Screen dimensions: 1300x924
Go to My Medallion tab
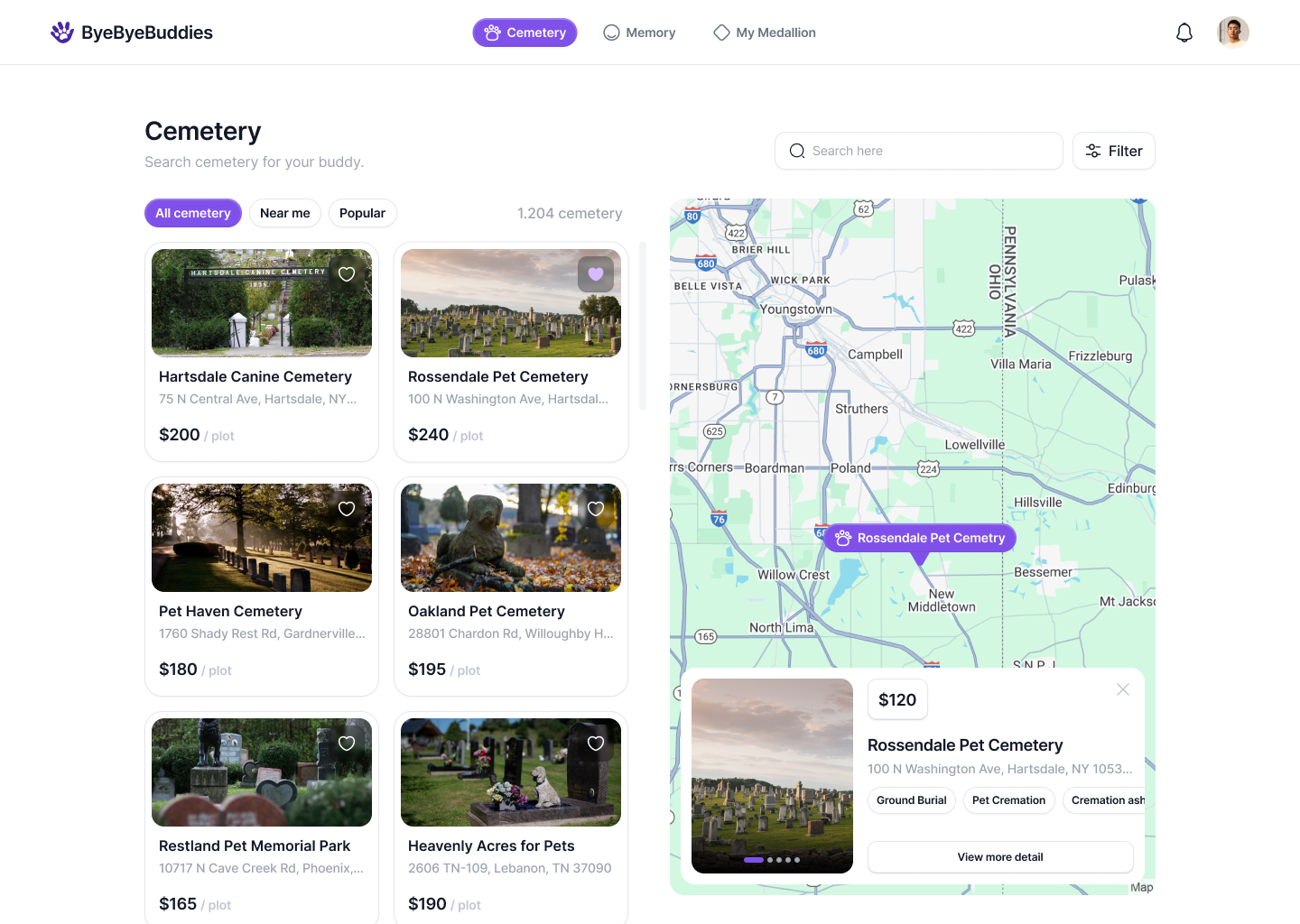(x=765, y=32)
